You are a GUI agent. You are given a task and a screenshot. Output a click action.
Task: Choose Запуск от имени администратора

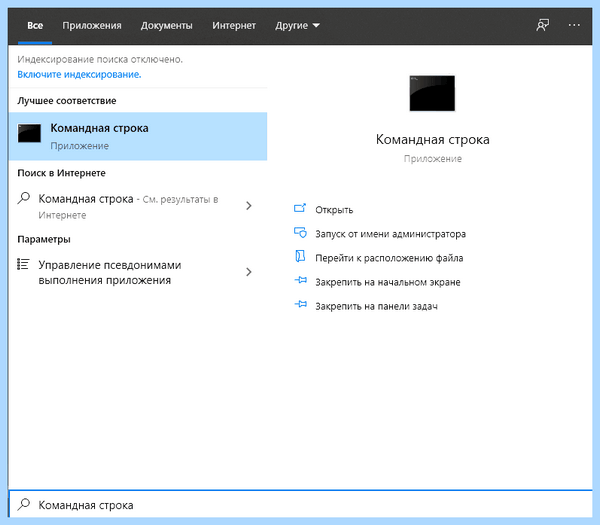pyautogui.click(x=390, y=234)
